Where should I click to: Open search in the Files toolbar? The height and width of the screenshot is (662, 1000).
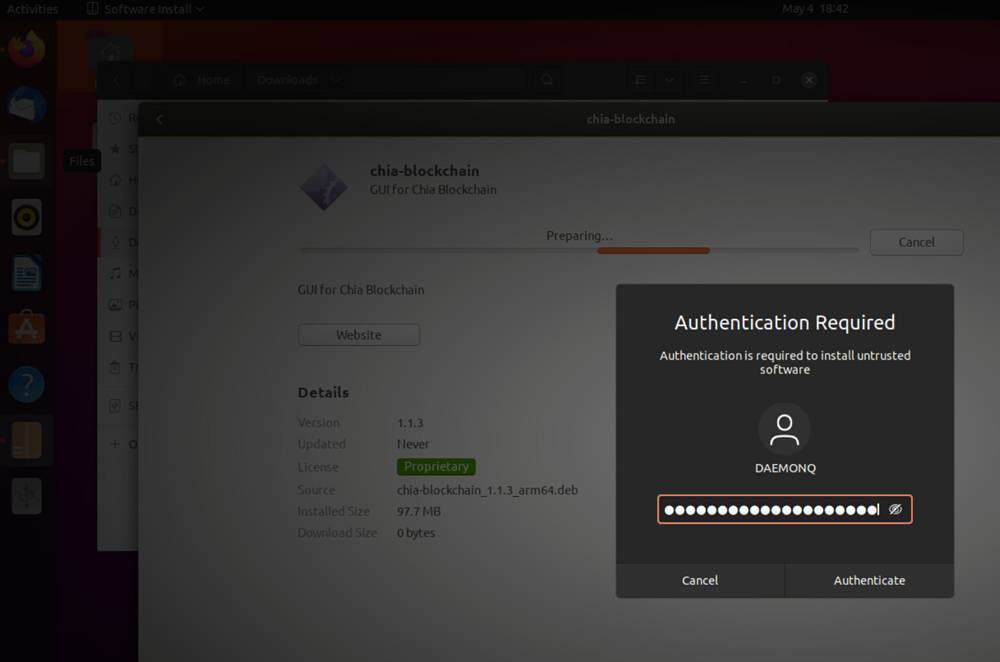coord(546,79)
